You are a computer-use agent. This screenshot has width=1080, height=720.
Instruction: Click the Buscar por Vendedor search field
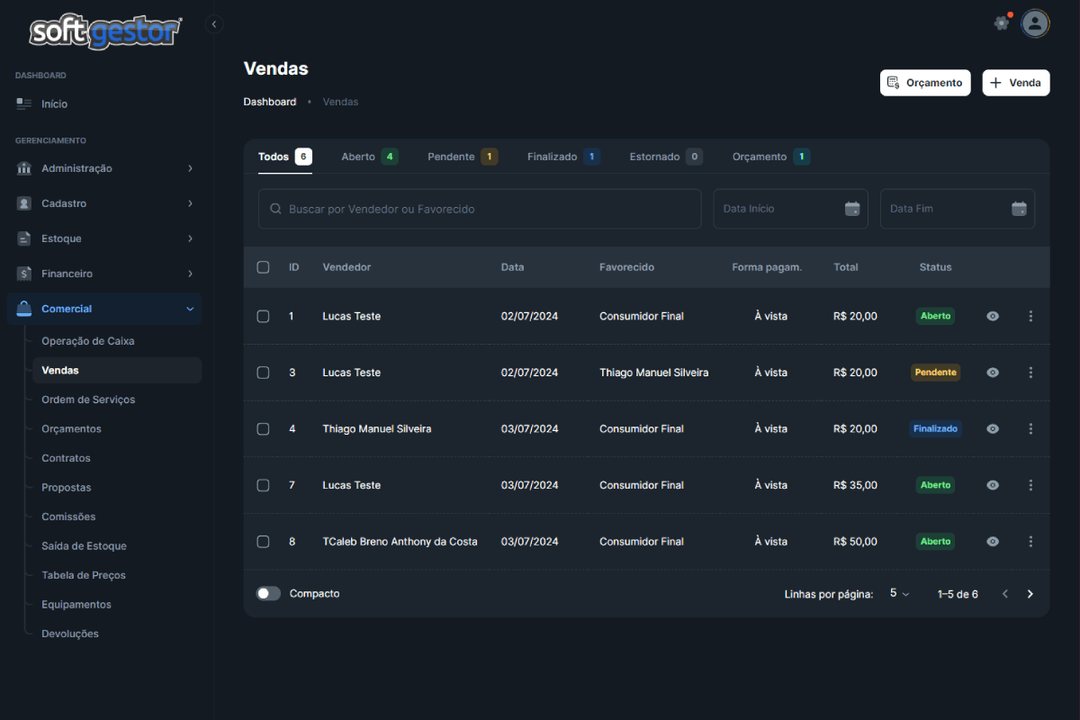point(480,209)
